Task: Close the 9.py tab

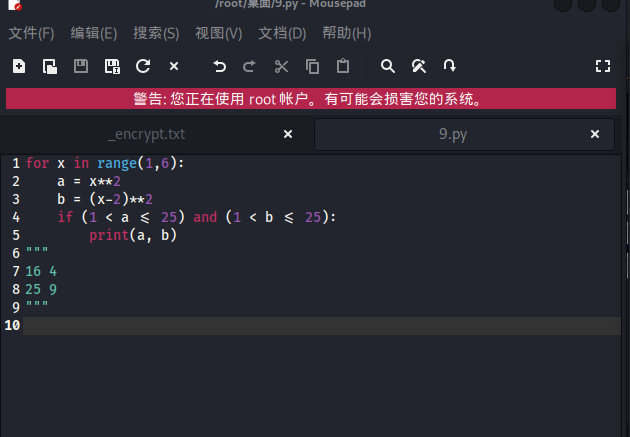Action: pyautogui.click(x=596, y=134)
